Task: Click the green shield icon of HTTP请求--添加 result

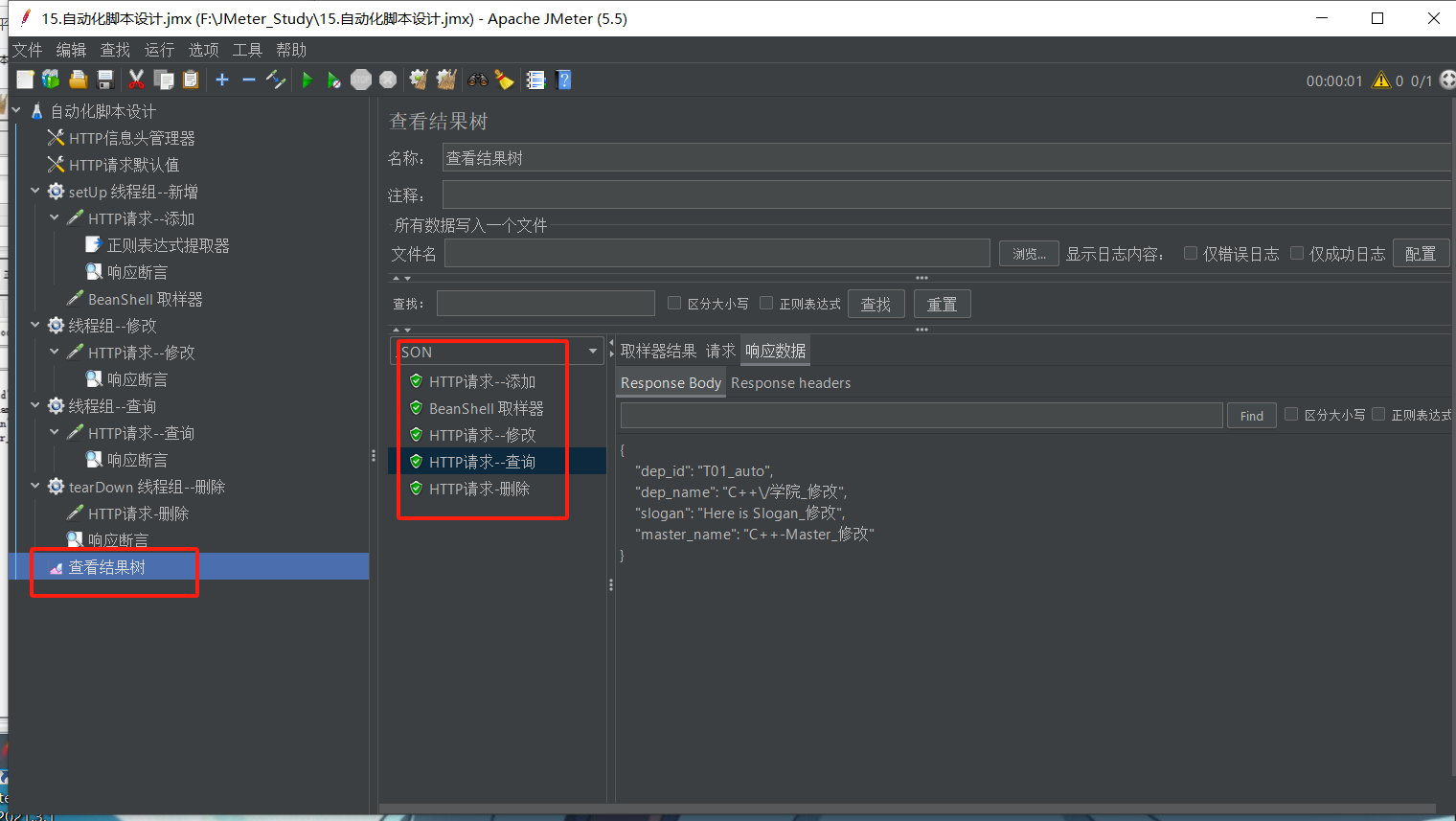Action: (416, 381)
